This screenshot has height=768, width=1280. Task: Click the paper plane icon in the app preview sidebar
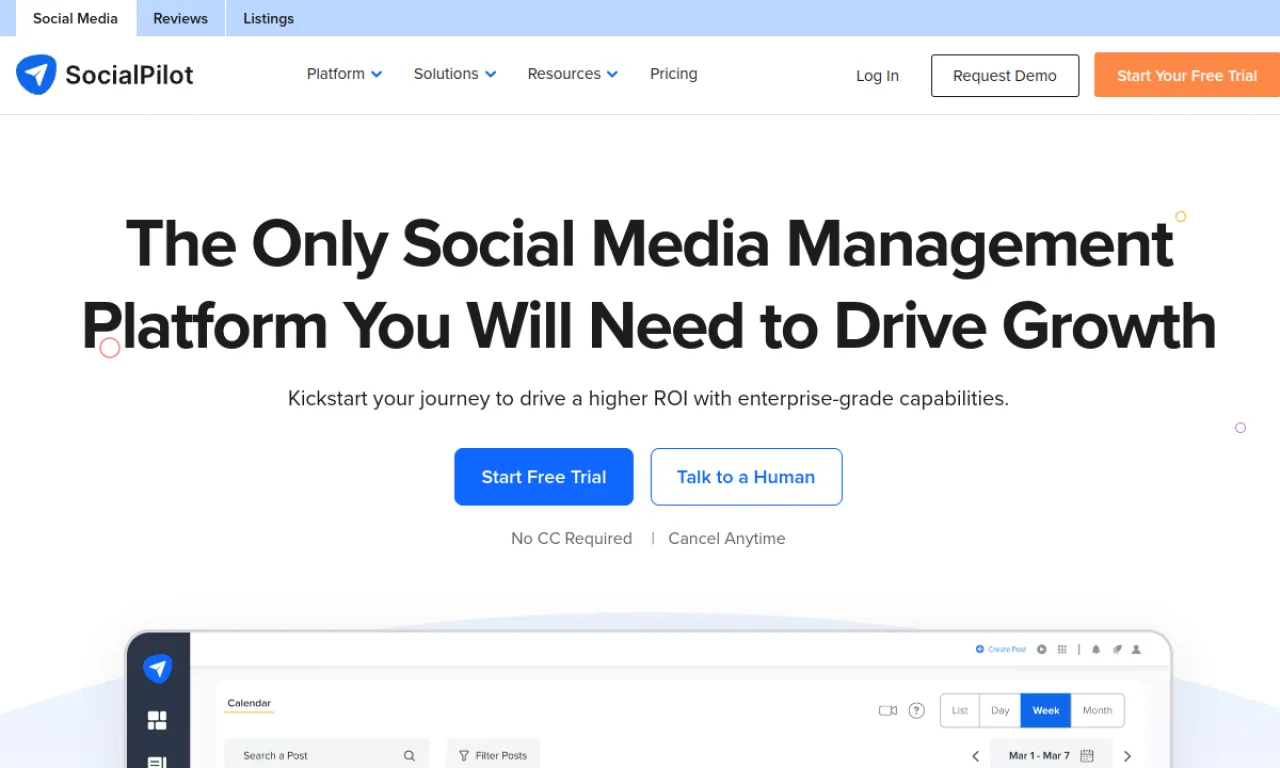click(x=158, y=669)
